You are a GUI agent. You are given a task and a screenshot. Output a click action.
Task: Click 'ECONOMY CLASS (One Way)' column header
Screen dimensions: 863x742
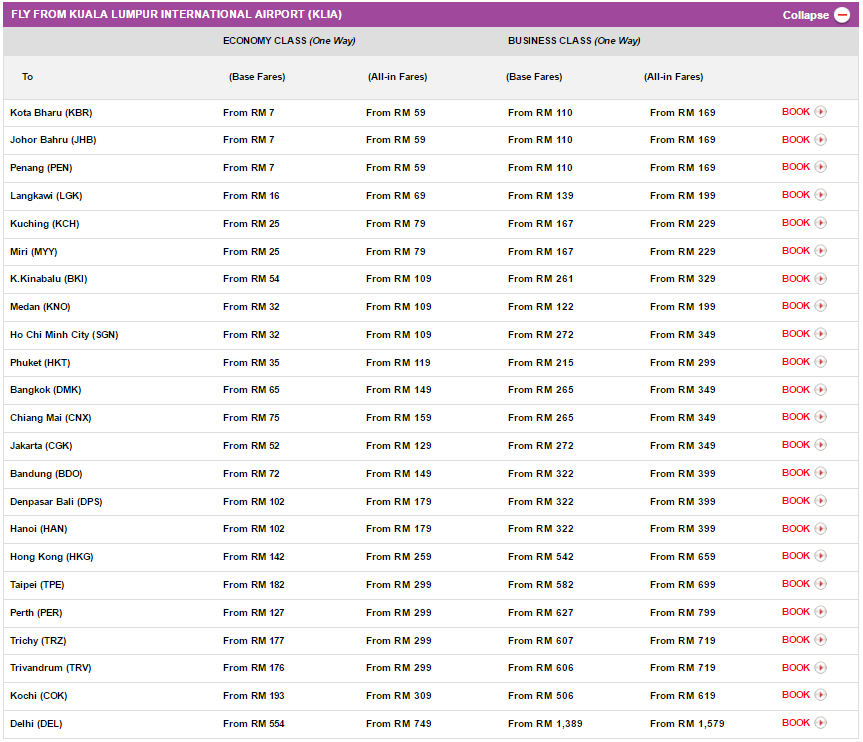(289, 41)
